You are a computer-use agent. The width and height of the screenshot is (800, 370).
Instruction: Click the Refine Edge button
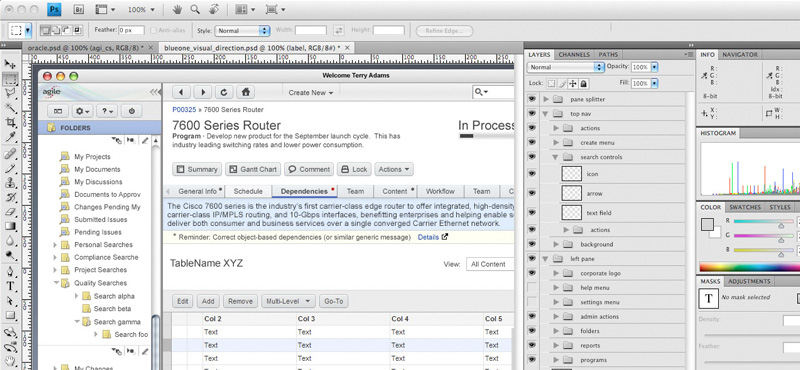coord(444,31)
